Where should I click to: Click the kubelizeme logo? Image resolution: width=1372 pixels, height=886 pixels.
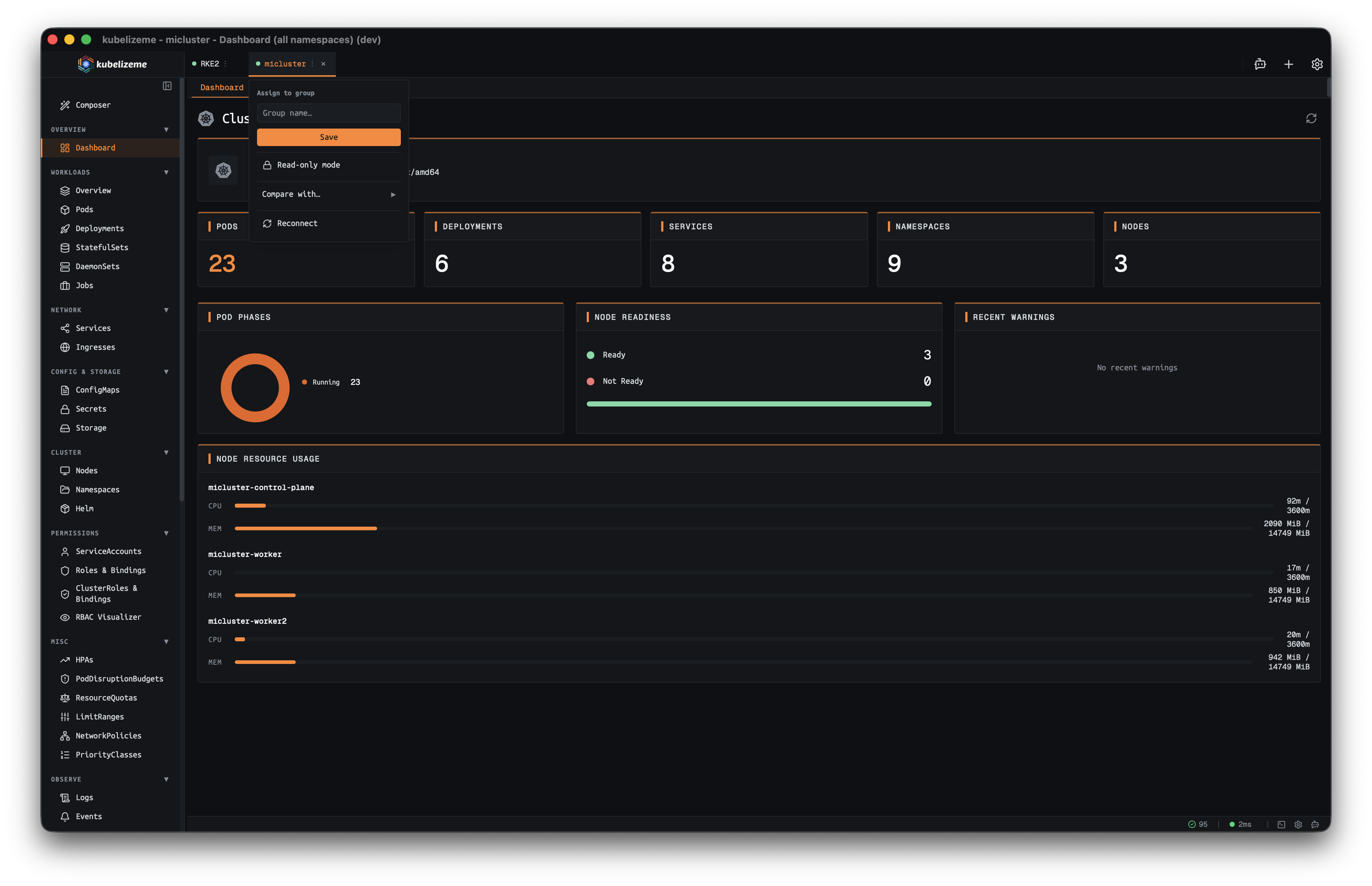tap(112, 64)
